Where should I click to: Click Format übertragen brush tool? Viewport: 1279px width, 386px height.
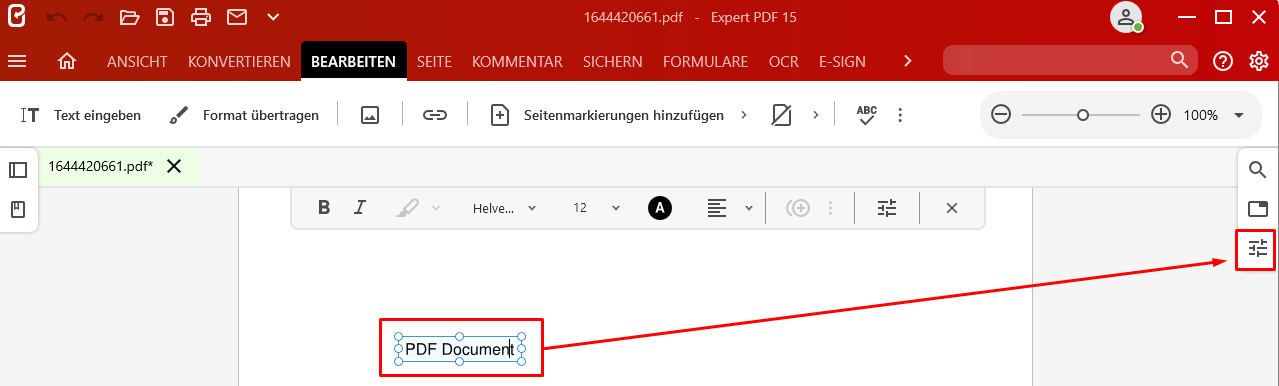point(243,115)
